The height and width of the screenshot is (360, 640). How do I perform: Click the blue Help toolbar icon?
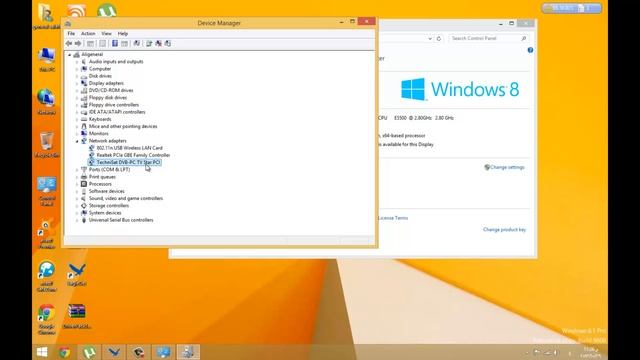pos(115,43)
